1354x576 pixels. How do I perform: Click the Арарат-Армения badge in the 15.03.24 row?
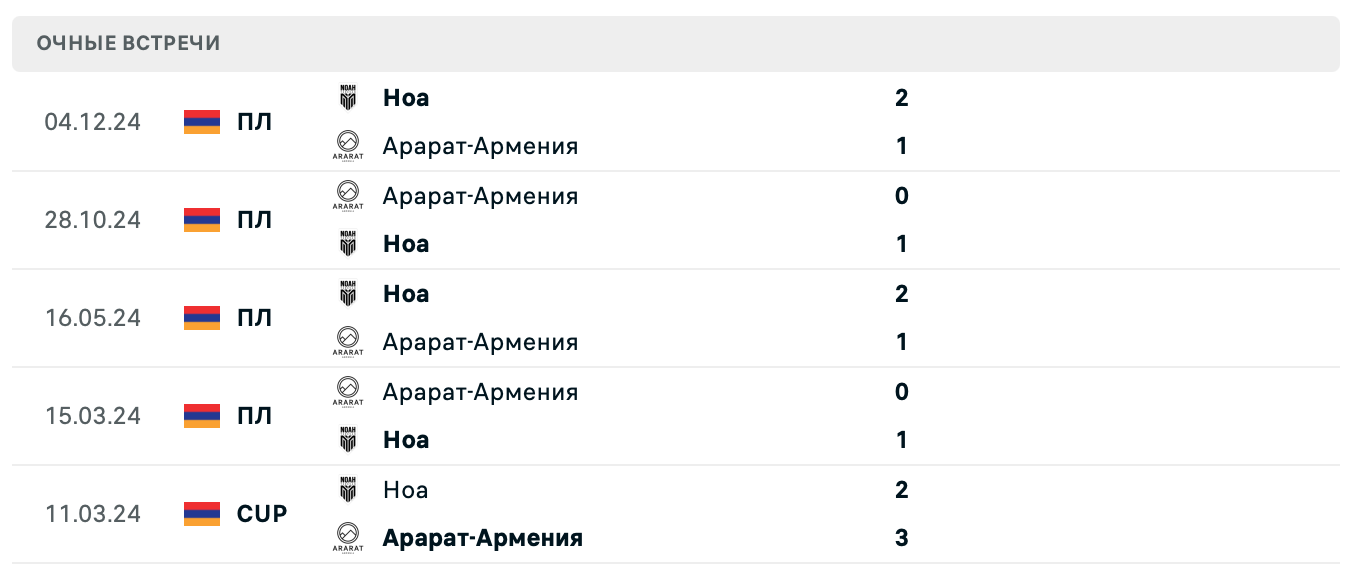tap(347, 391)
